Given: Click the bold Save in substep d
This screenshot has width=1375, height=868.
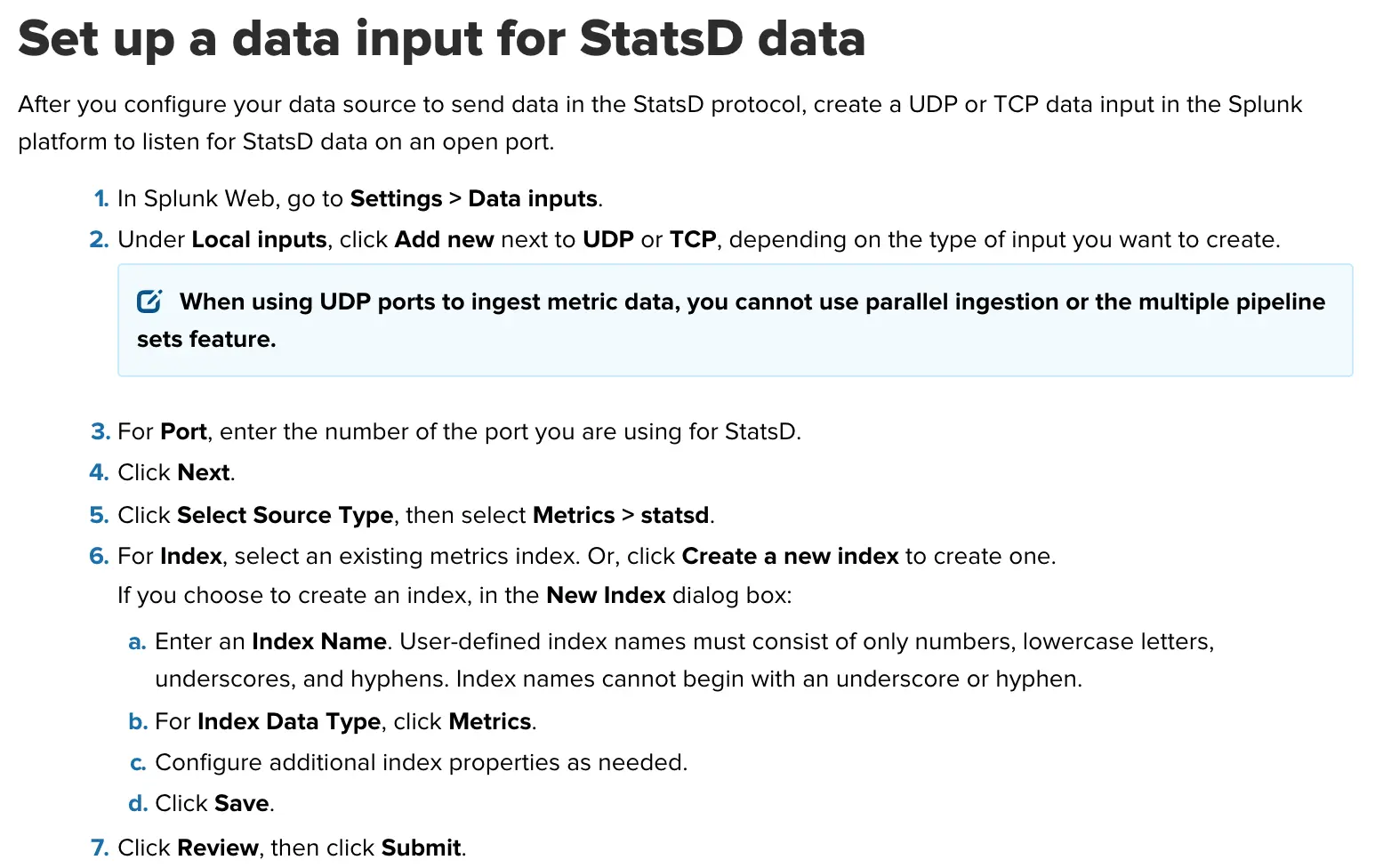Looking at the screenshot, I should tap(242, 803).
